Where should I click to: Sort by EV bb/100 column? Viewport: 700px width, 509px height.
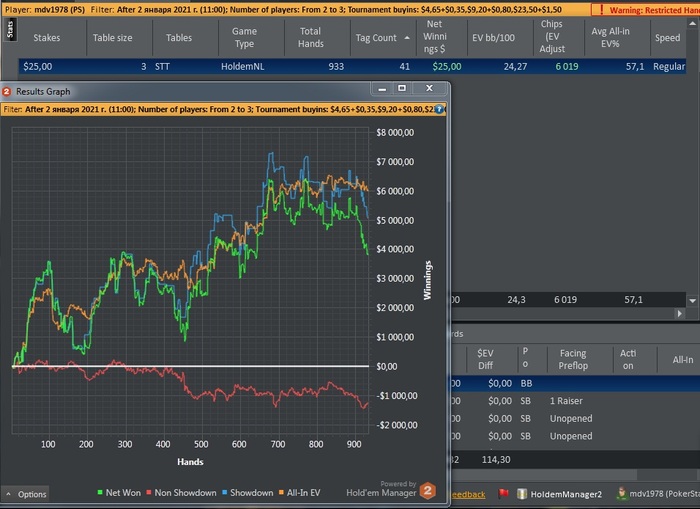493,38
